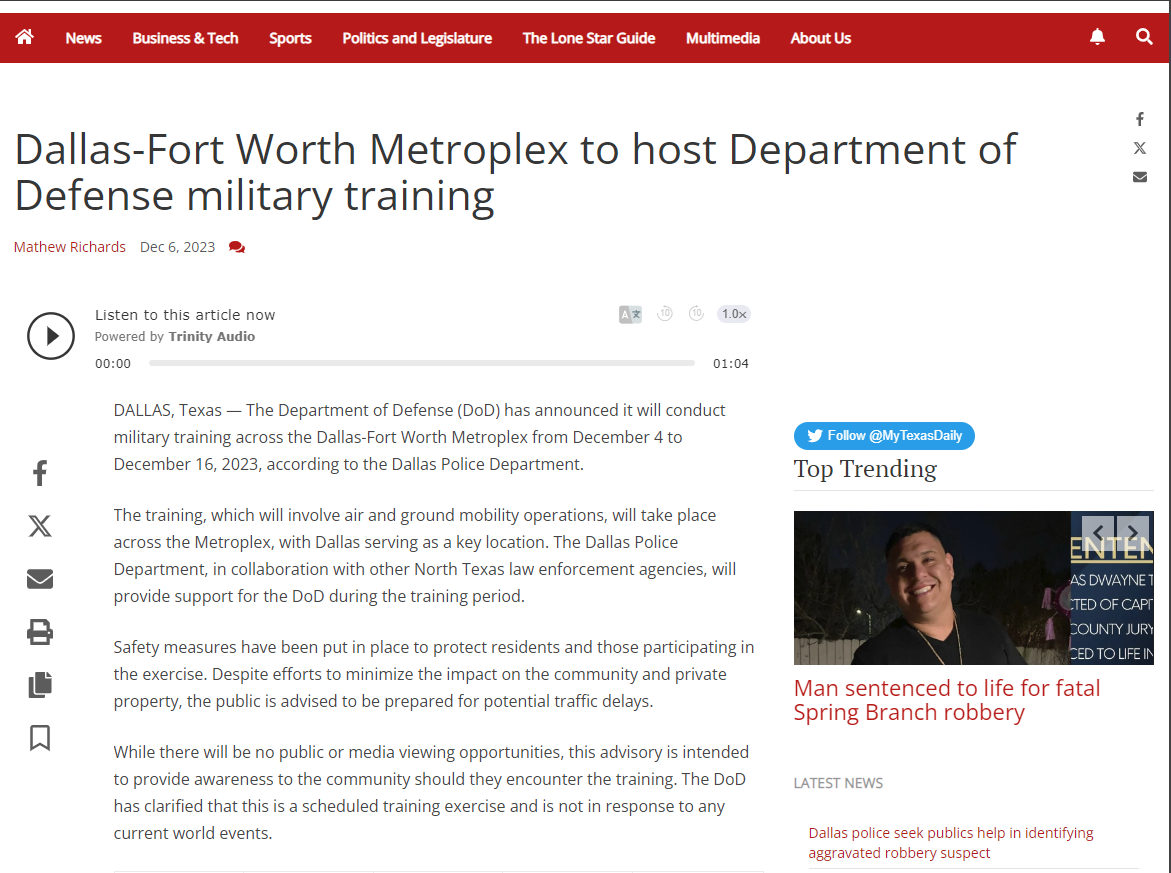This screenshot has height=873, width=1171.
Task: Open the Multimedia menu
Action: (723, 38)
